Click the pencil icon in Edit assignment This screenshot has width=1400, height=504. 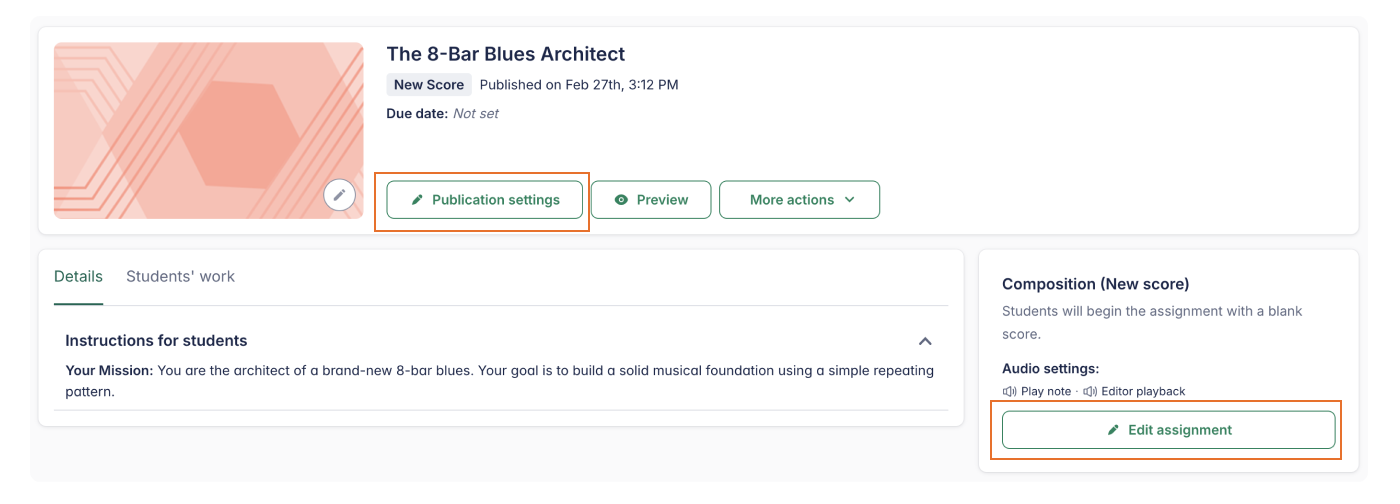1113,430
